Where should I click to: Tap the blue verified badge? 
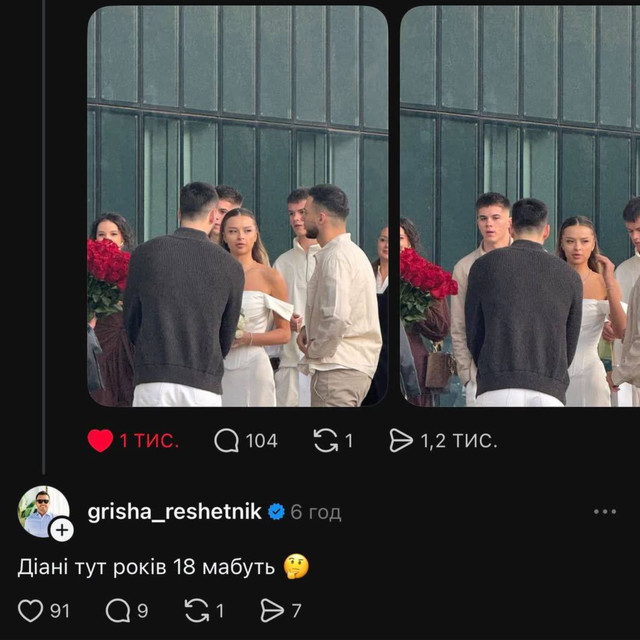click(276, 512)
